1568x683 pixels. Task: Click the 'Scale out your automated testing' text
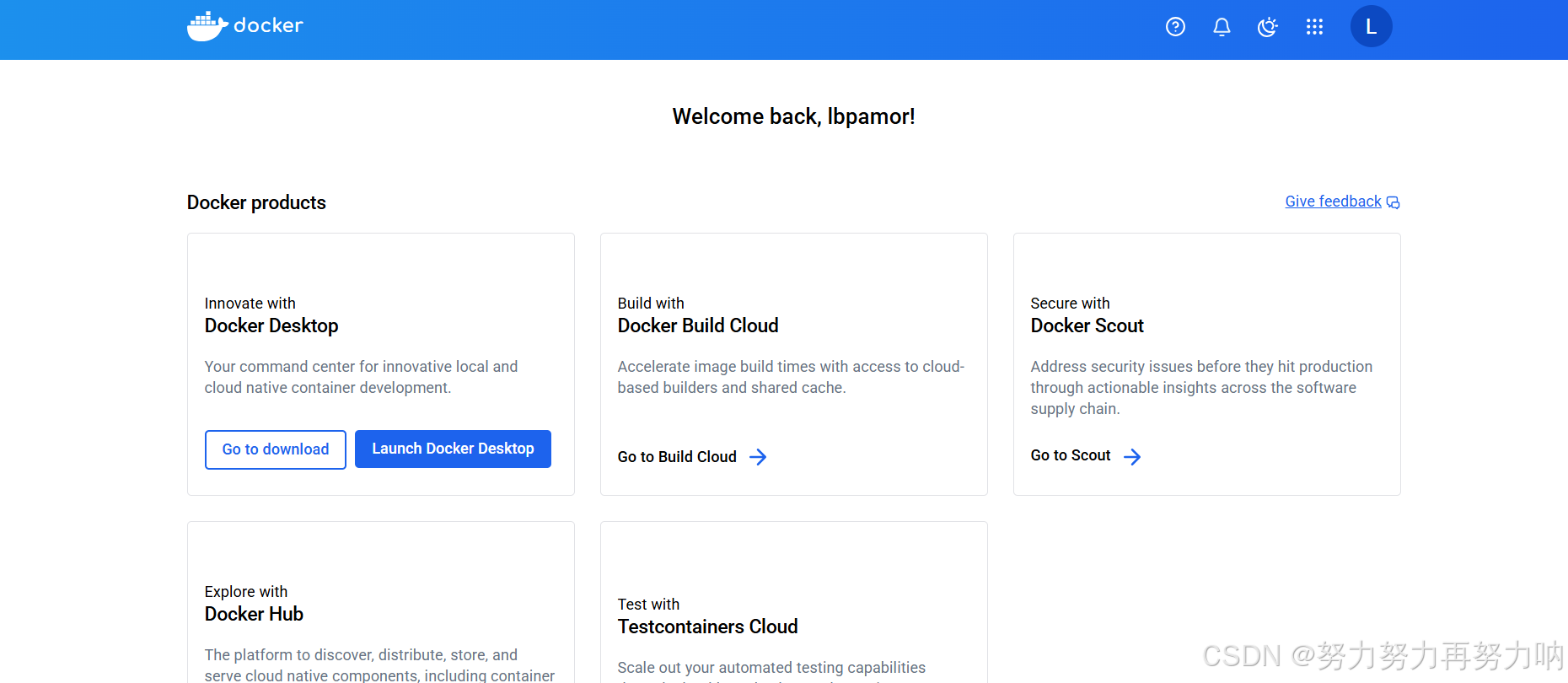tap(771, 670)
